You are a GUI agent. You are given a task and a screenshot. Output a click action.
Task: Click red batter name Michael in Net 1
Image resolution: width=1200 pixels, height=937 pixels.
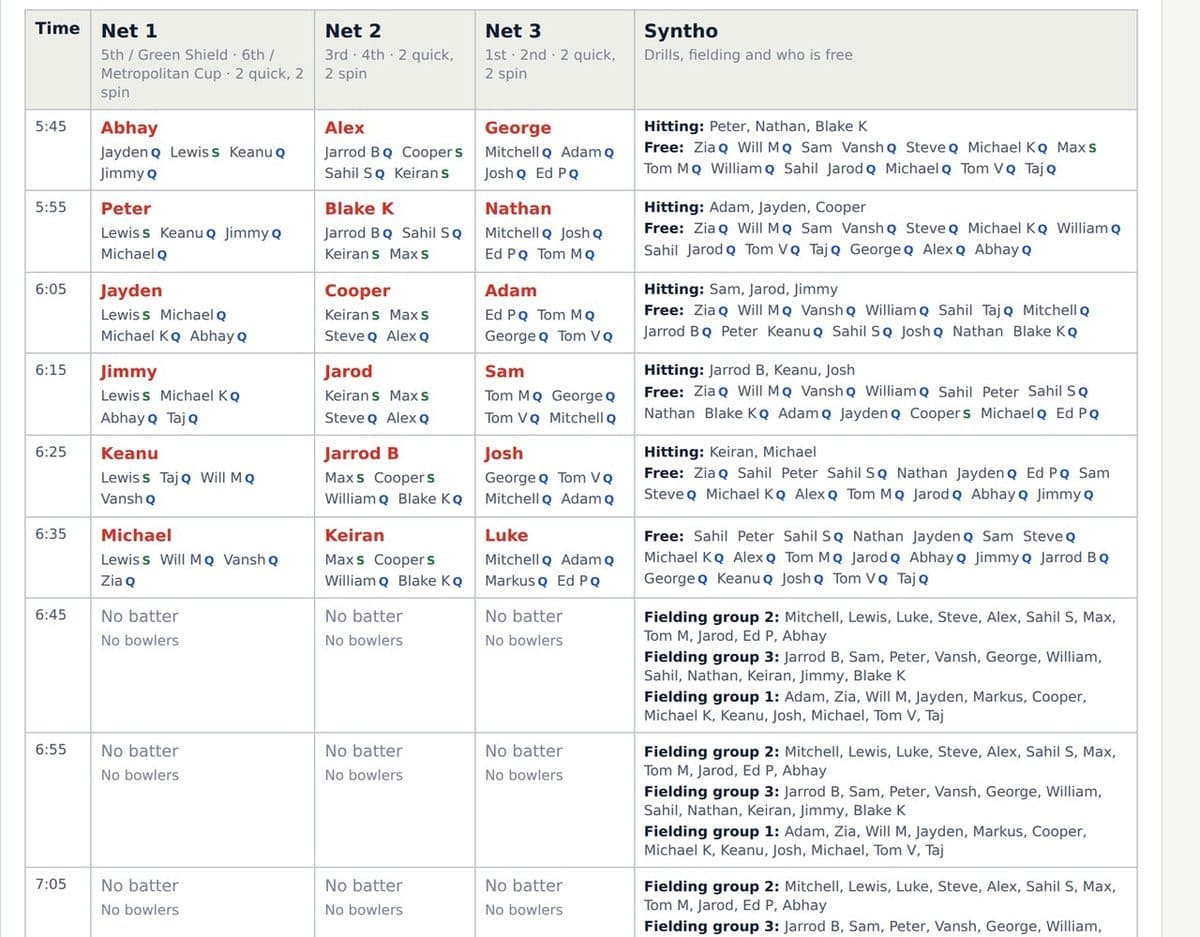coord(136,535)
